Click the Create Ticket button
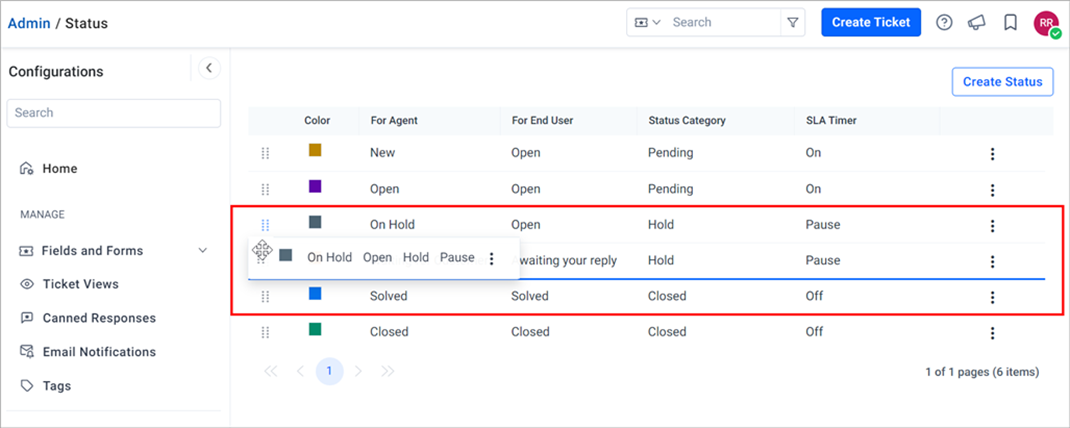The image size is (1070, 428). 871,23
